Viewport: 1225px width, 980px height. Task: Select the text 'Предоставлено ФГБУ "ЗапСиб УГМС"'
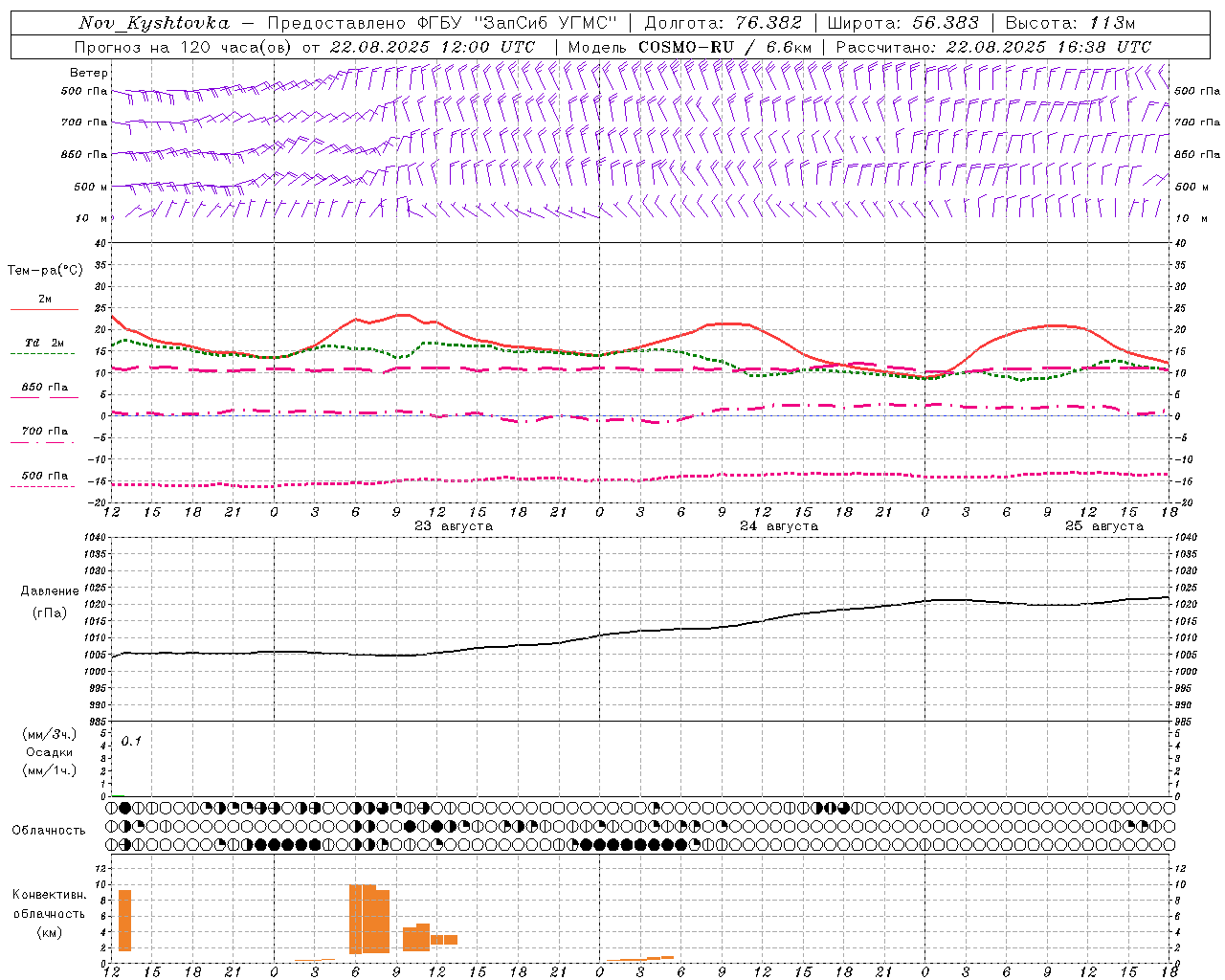coord(442,23)
